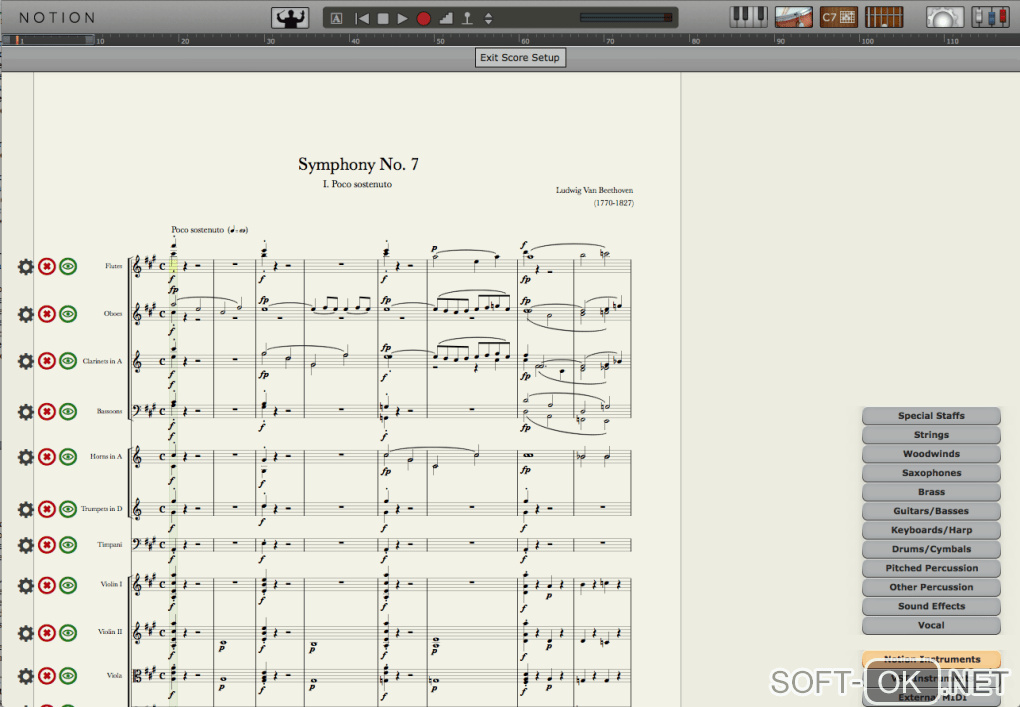Remove Horns in A staff with X
Image resolution: width=1020 pixels, height=707 pixels.
47,457
